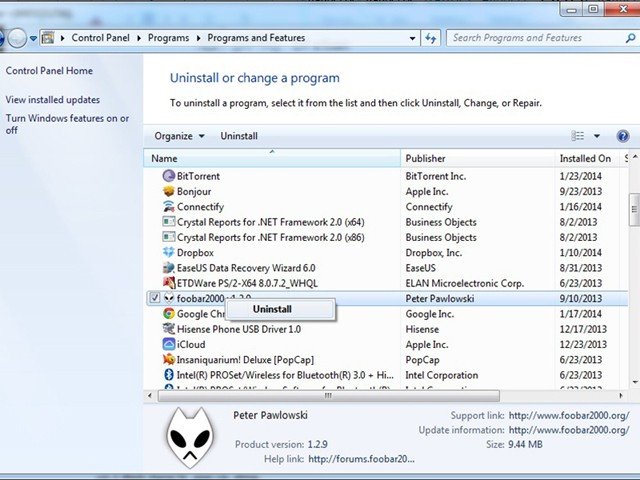
Task: Click the change view icon
Action: [x=577, y=136]
